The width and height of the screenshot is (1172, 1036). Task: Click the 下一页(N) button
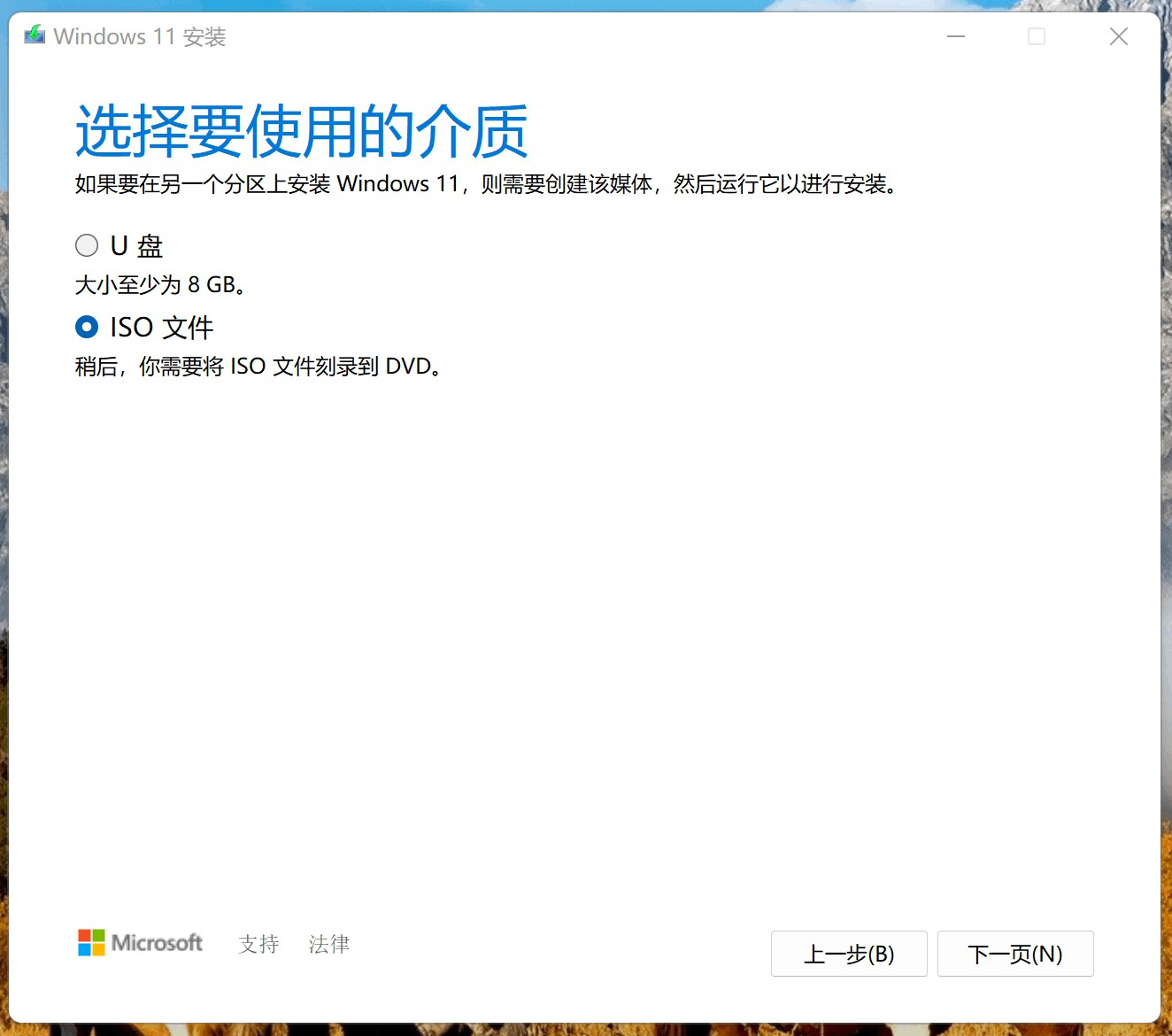click(1015, 954)
